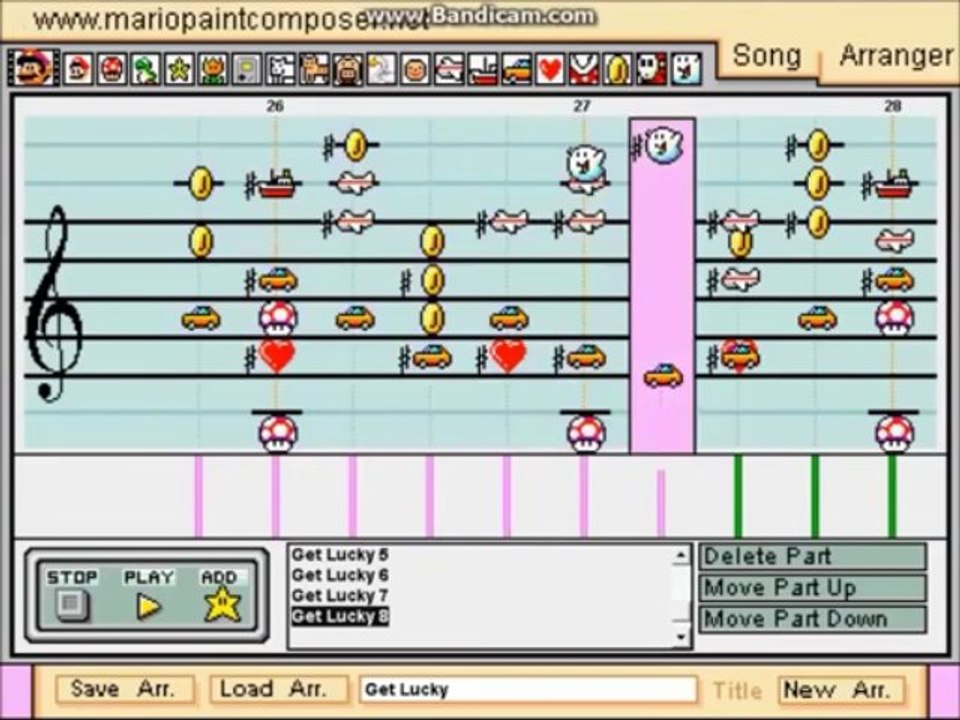Switch to the Song tab

[767, 56]
